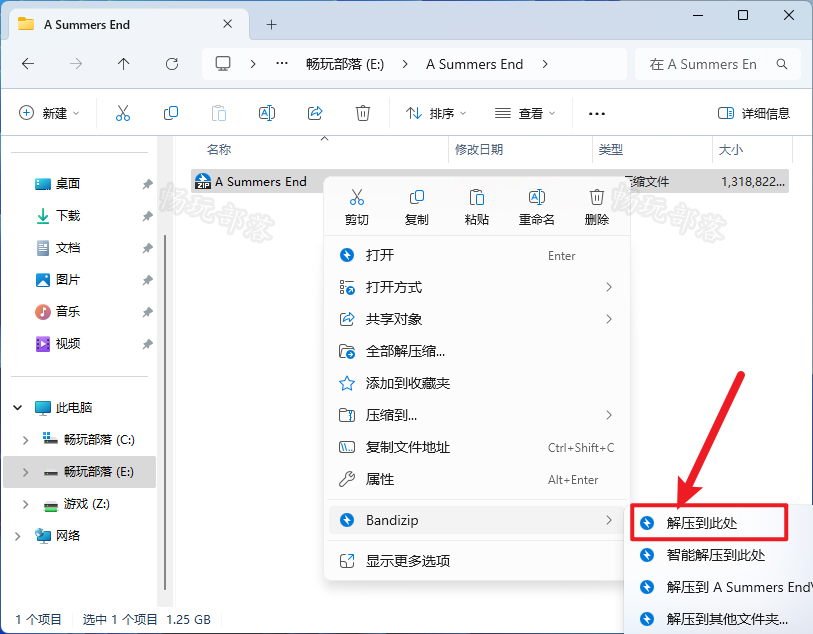This screenshot has height=634, width=813.
Task: Unpin 下载 using its pin icon
Action: click(148, 216)
